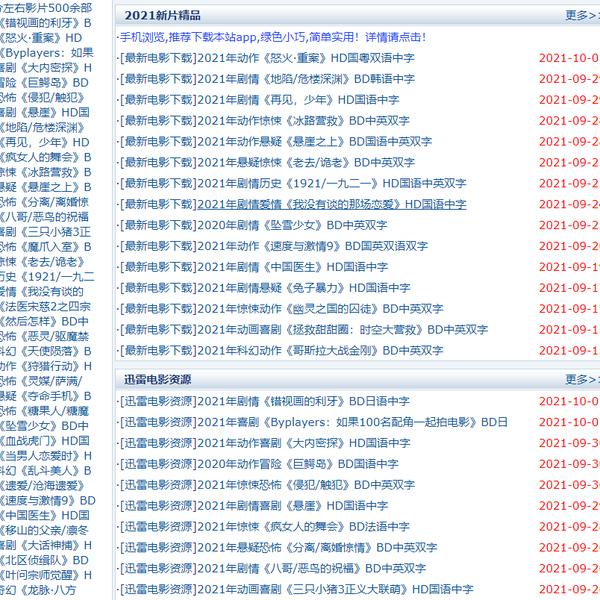
Task: Open left sidebar 《八哥/恶鸟的祝福 entry
Action: [x=44, y=217]
